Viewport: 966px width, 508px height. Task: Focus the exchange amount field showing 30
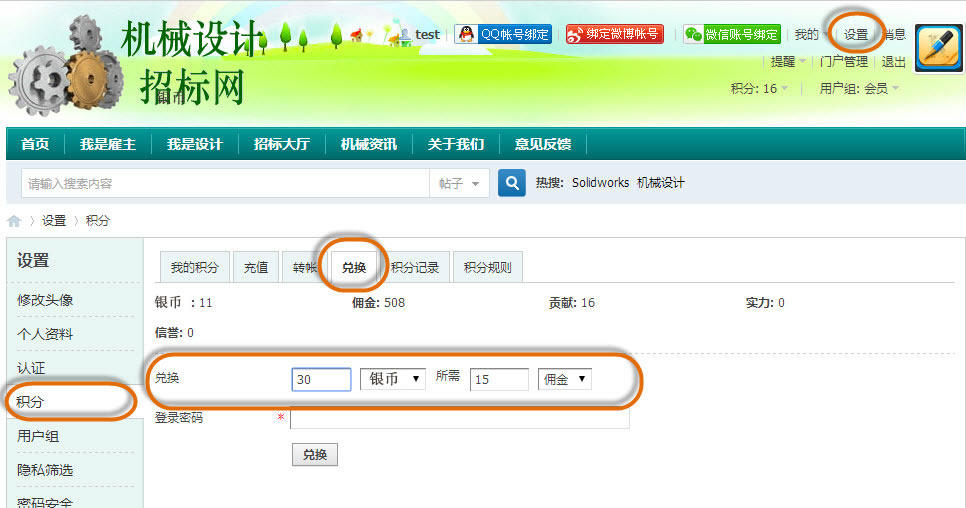(x=321, y=379)
